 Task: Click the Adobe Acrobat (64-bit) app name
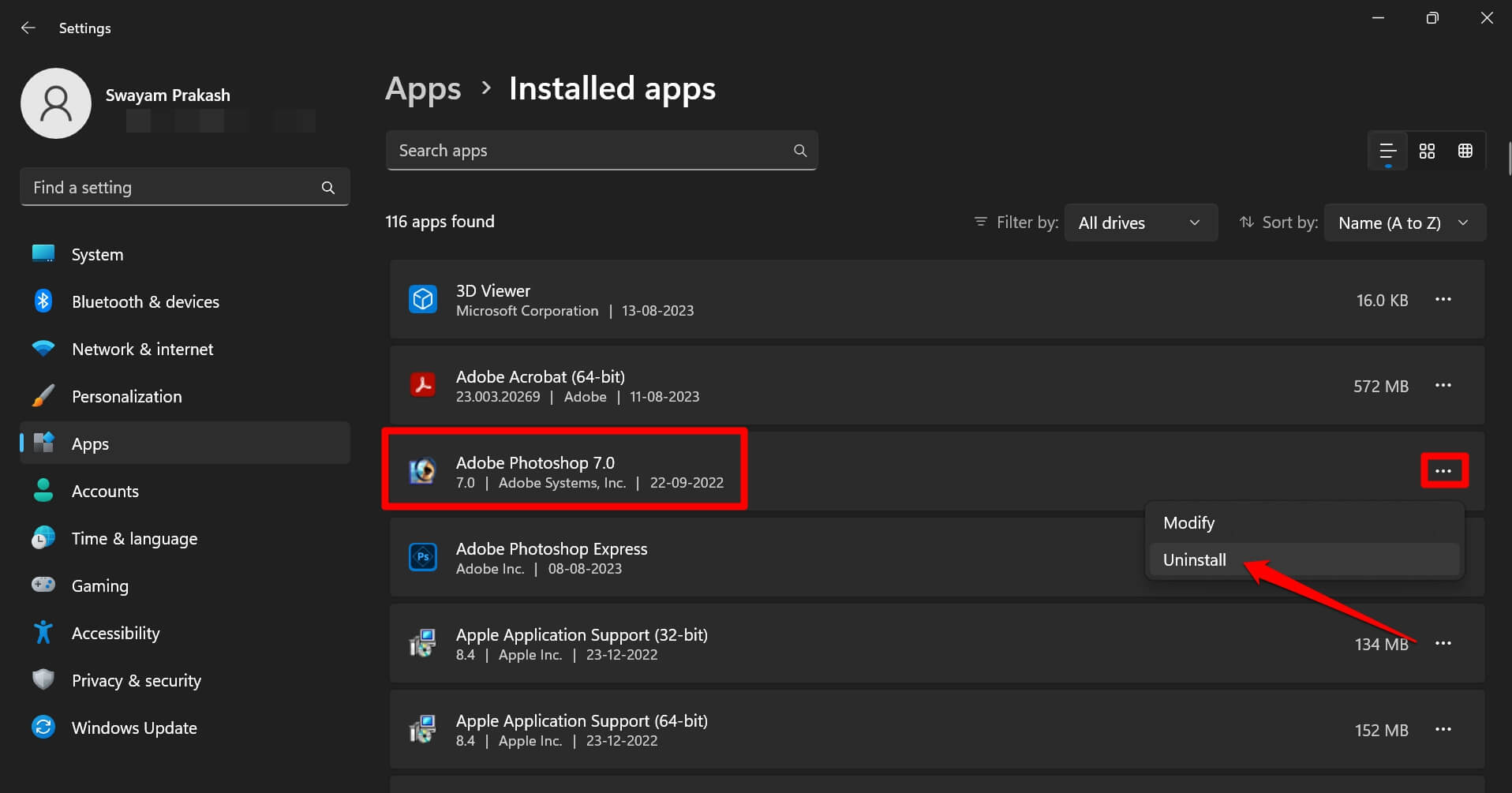(541, 377)
